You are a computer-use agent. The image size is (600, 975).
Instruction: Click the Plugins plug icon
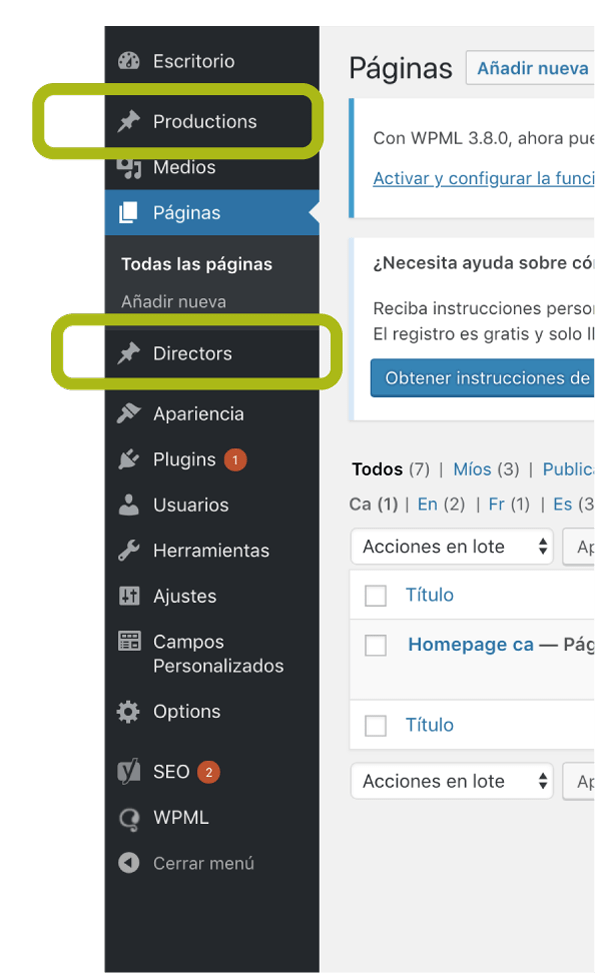[x=129, y=460]
